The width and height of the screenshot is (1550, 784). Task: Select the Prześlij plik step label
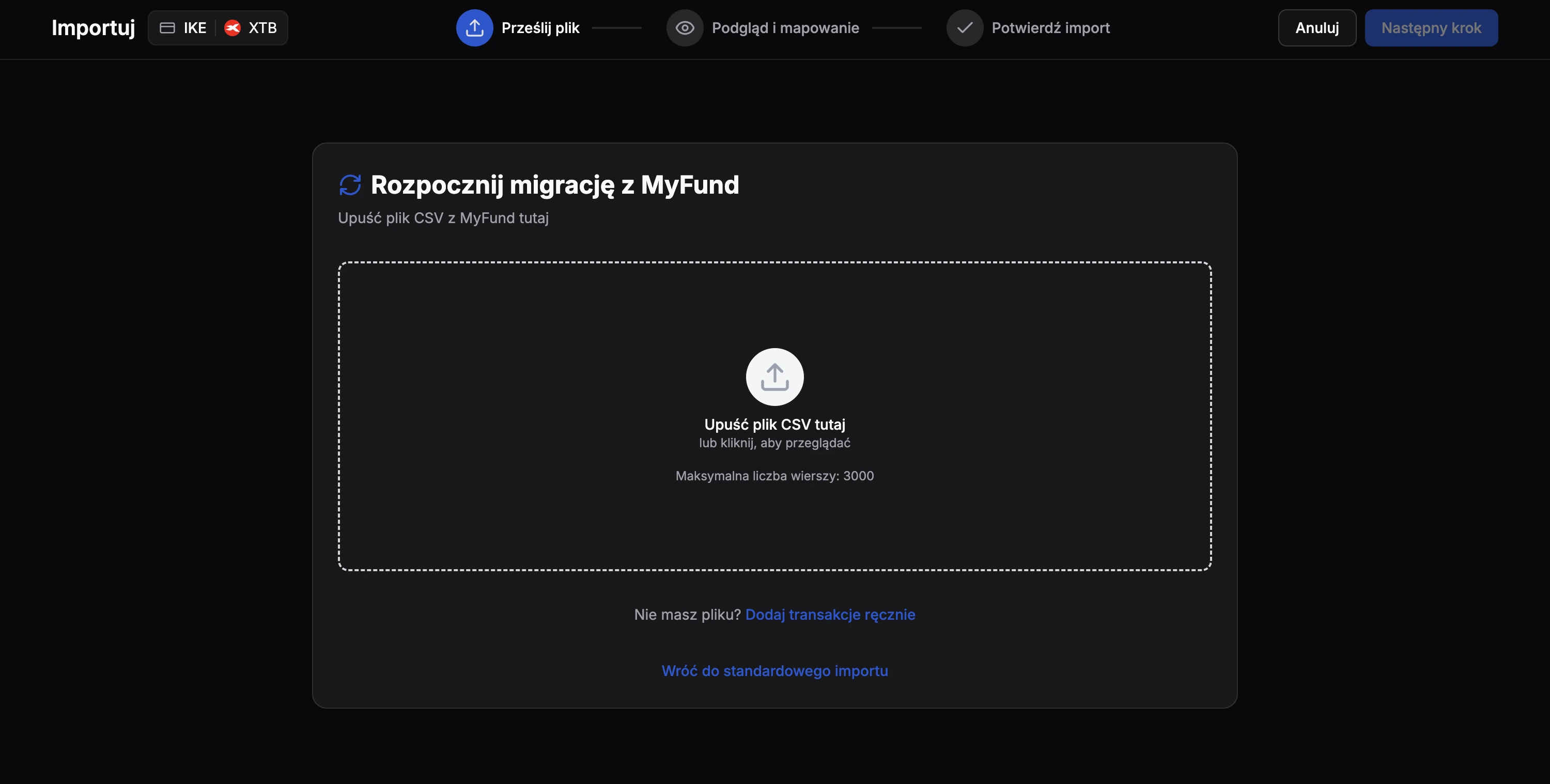tap(540, 28)
